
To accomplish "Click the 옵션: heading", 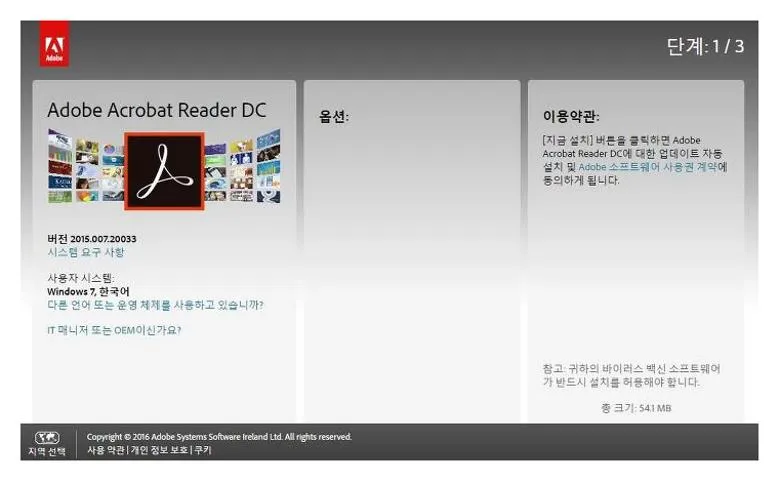I will click(x=334, y=117).
